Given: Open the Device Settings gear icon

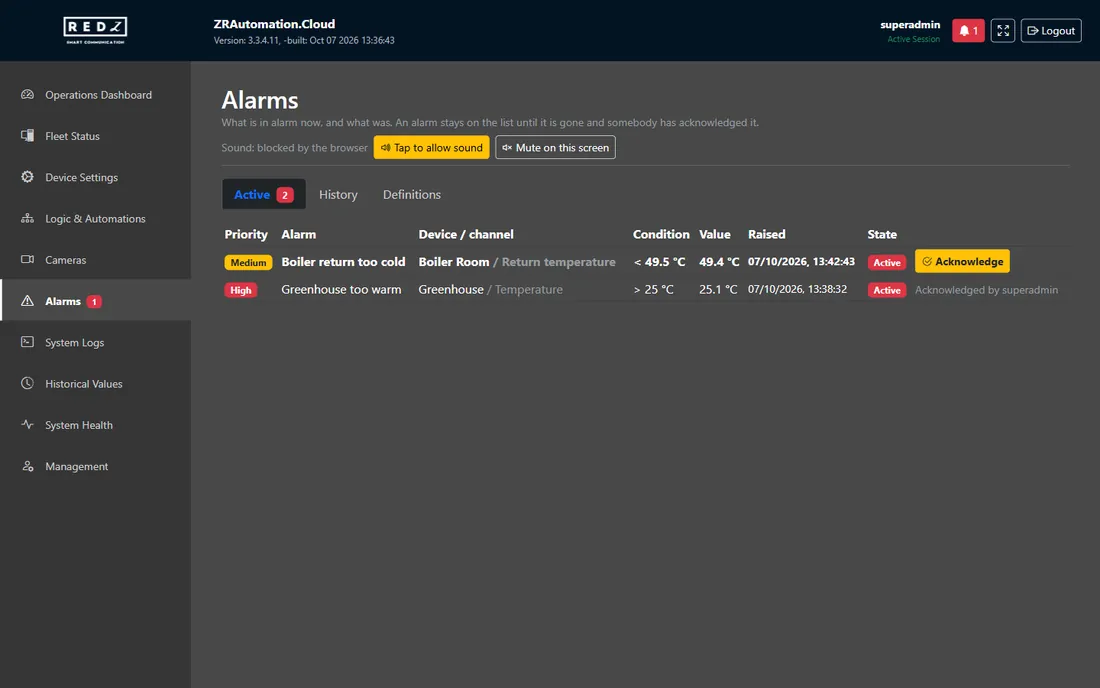Looking at the screenshot, I should point(27,177).
